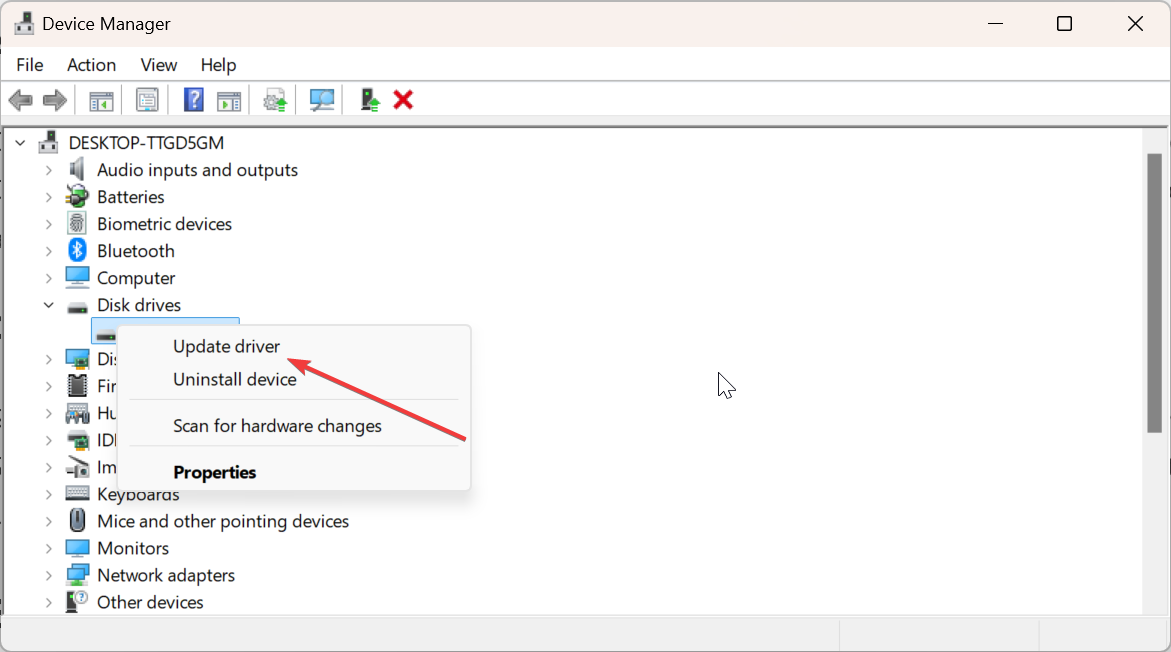The height and width of the screenshot is (652, 1171).
Task: Select Mice and other pointing devices label
Action: point(223,521)
